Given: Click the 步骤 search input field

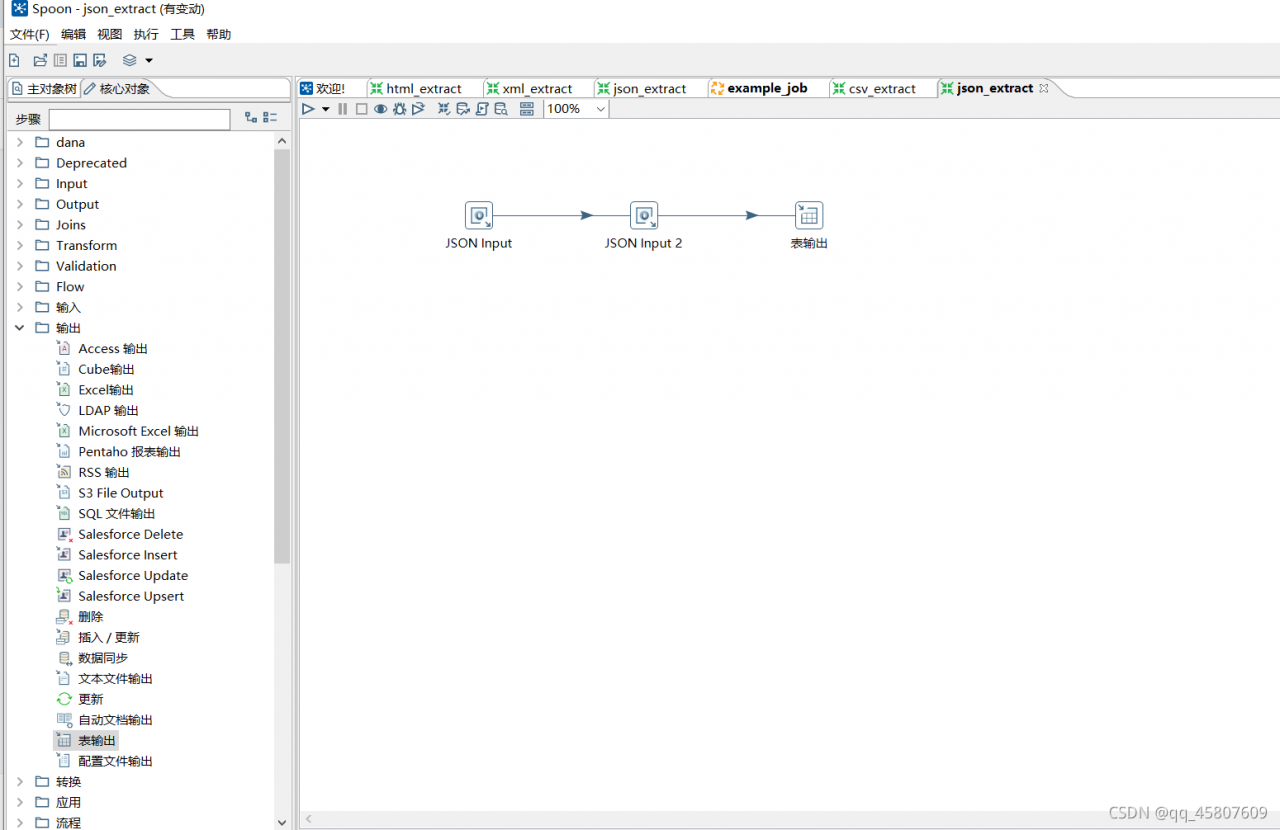Looking at the screenshot, I should click(x=140, y=119).
